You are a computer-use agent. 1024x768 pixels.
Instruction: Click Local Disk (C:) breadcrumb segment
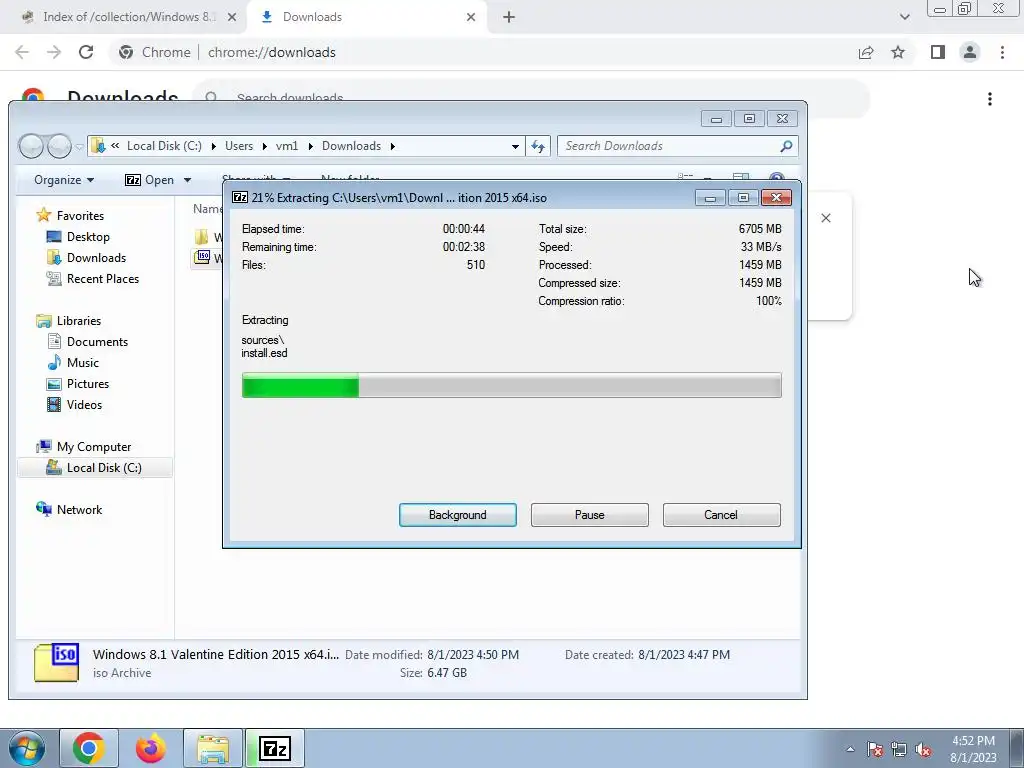click(x=164, y=146)
